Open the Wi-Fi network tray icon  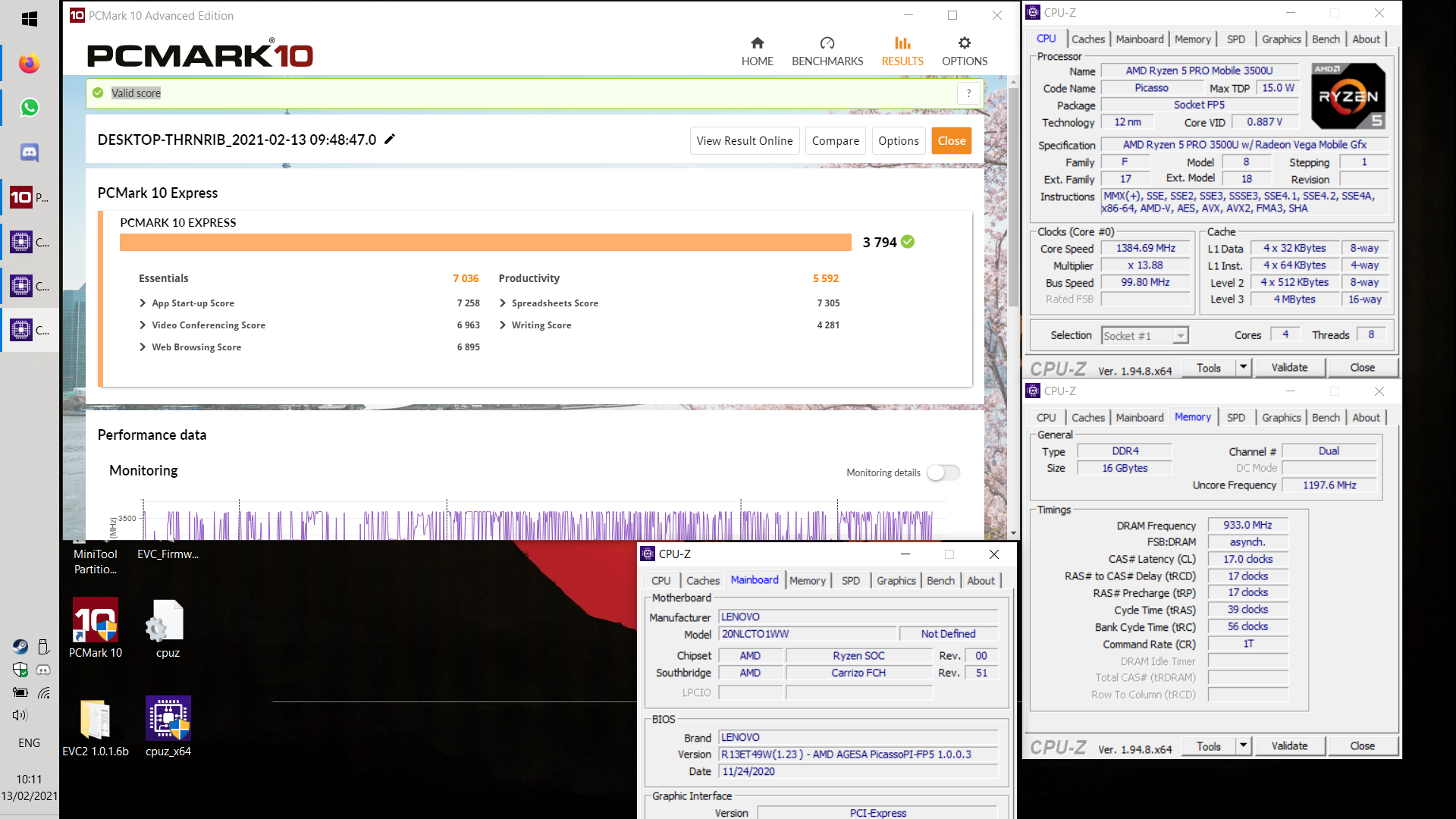pyautogui.click(x=44, y=692)
